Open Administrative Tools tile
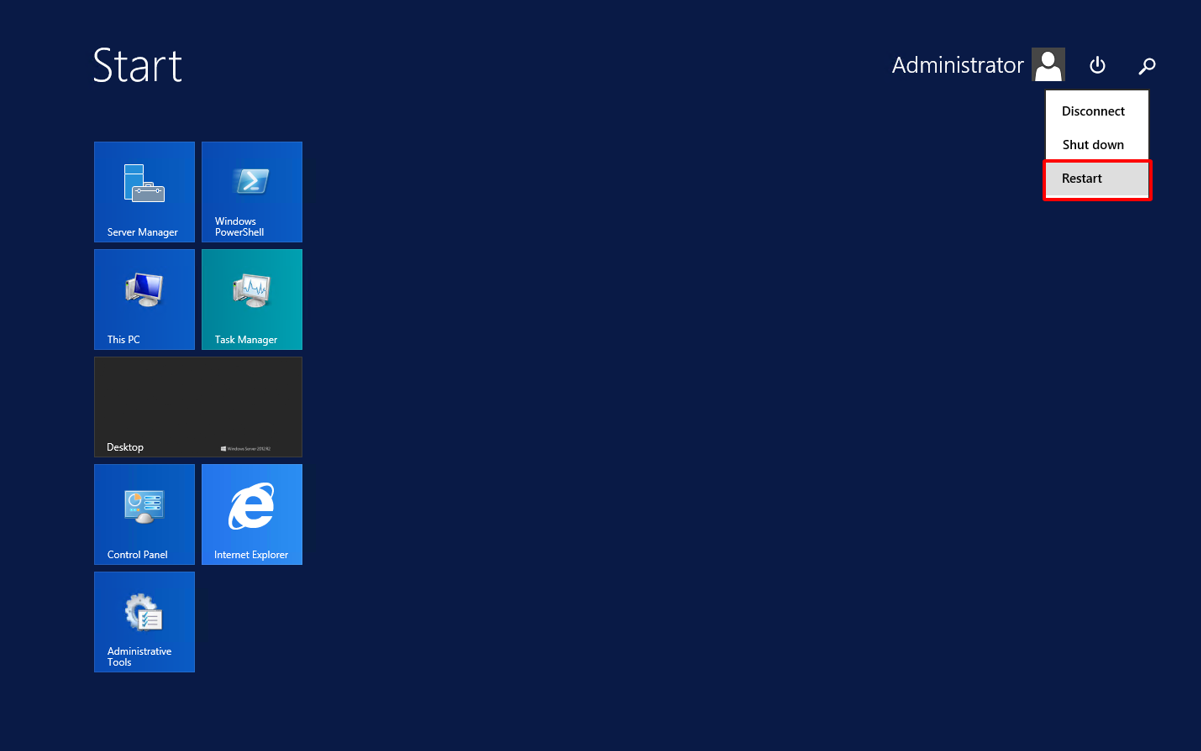 (144, 622)
